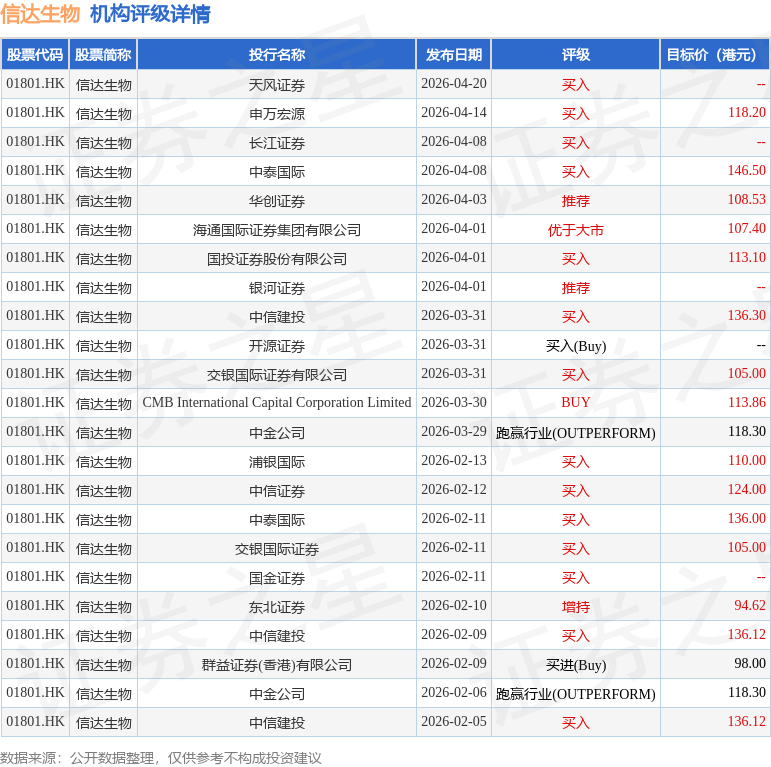
Task: Click the 信达生物 title text
Action: (x=40, y=14)
